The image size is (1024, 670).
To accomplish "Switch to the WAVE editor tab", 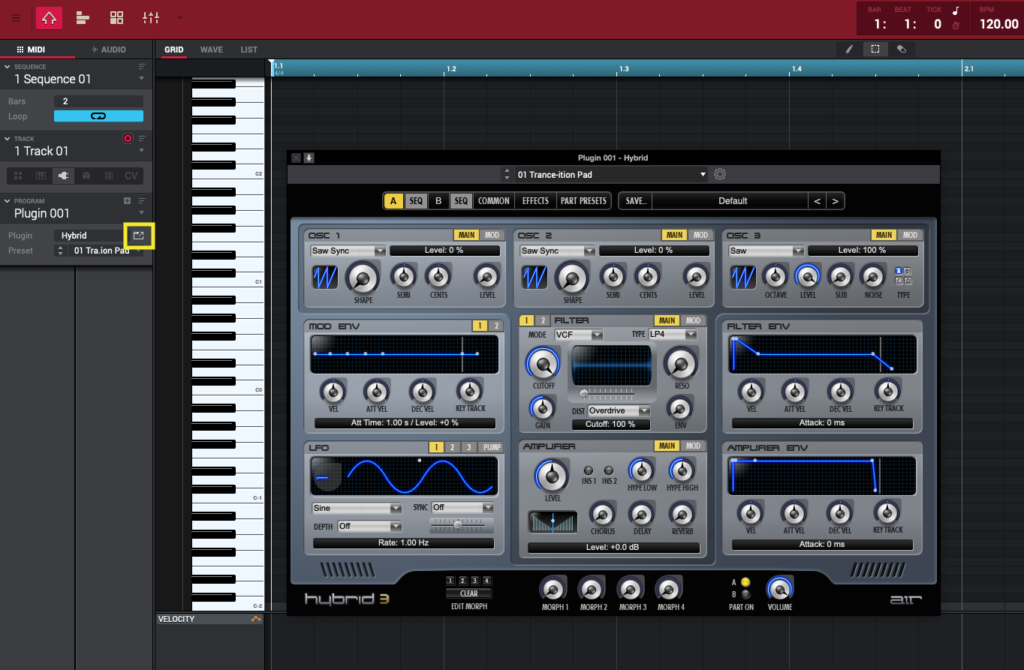I will click(212, 50).
